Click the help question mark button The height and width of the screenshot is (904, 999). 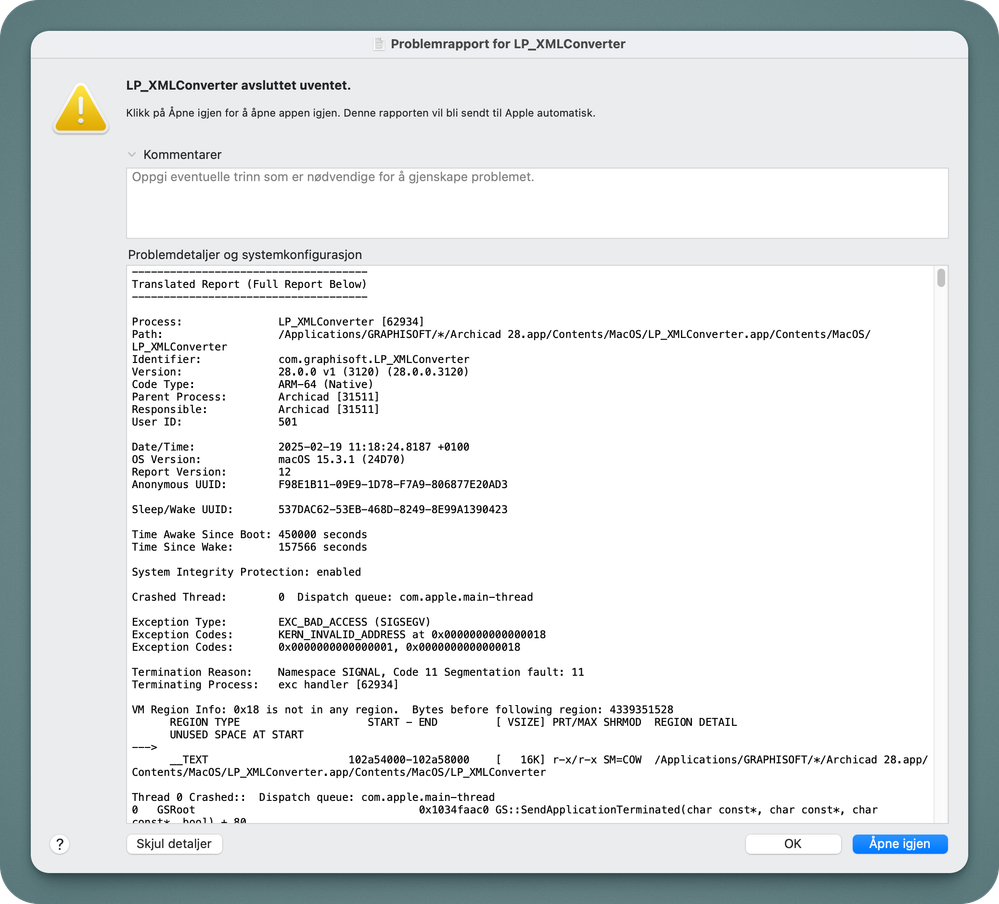point(60,844)
